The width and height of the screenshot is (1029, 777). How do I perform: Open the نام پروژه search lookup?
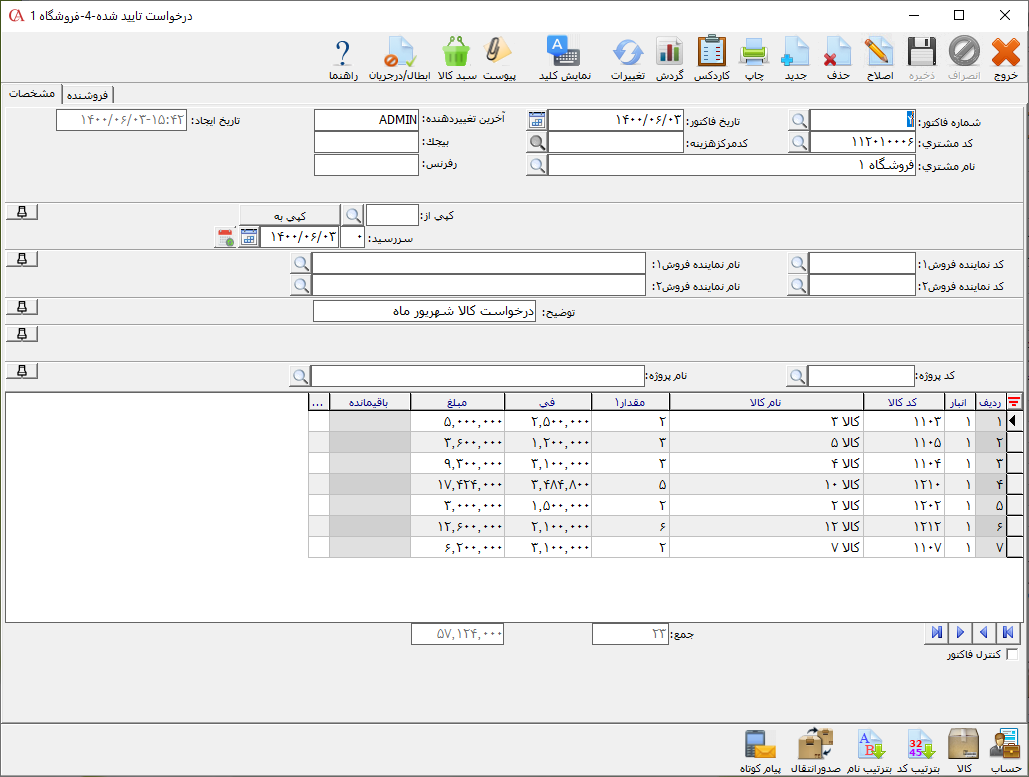click(x=299, y=376)
